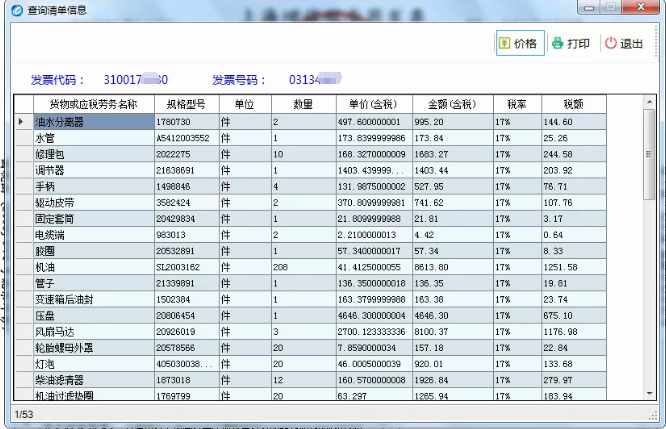This screenshot has width=666, height=429.
Task: Click the scrollbar down arrow
Action: [x=649, y=393]
